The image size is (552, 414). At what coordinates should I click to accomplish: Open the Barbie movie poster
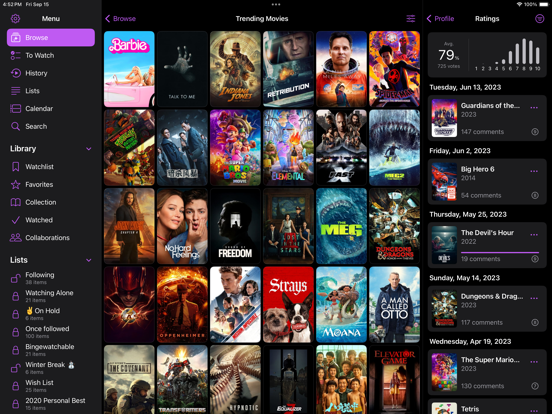click(x=129, y=69)
